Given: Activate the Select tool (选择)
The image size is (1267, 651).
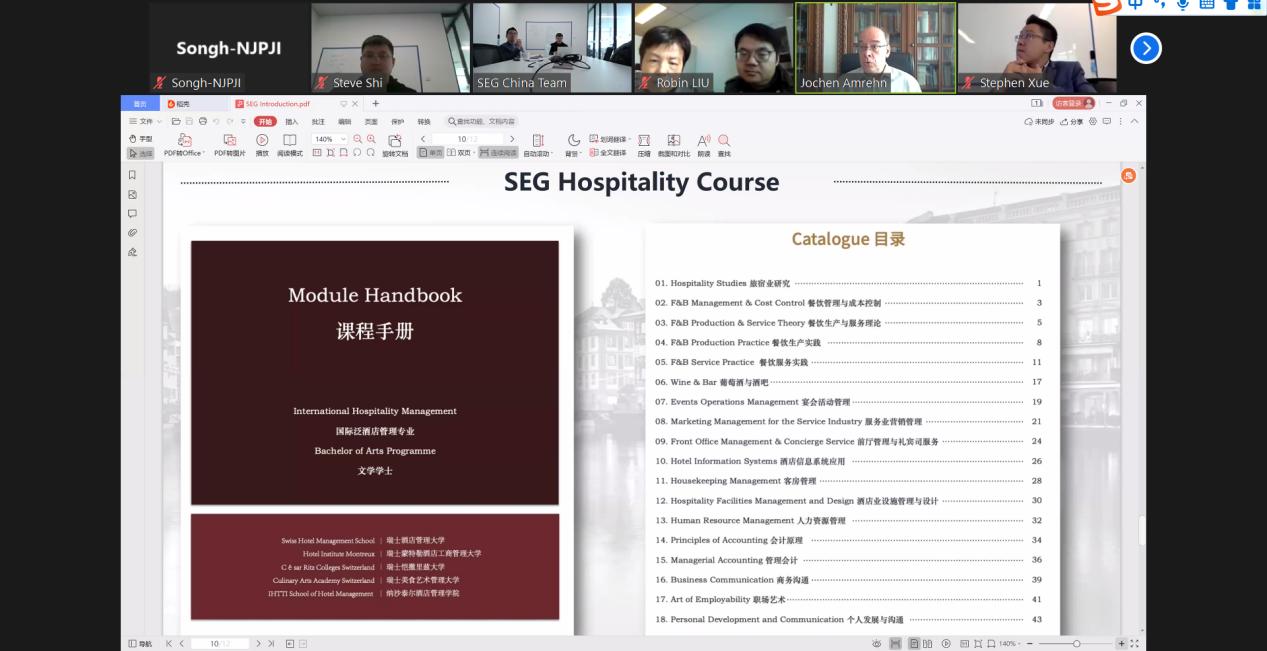Looking at the screenshot, I should pyautogui.click(x=141, y=153).
